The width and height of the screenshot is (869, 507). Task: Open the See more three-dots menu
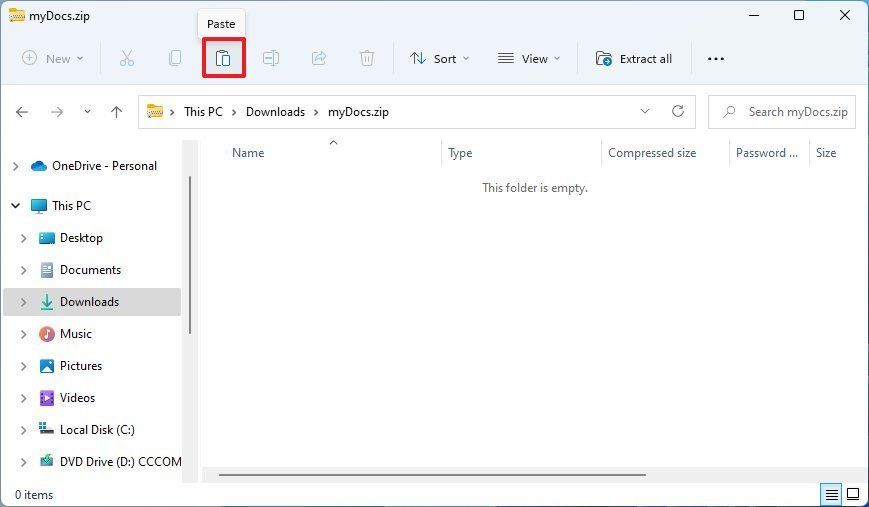point(715,59)
